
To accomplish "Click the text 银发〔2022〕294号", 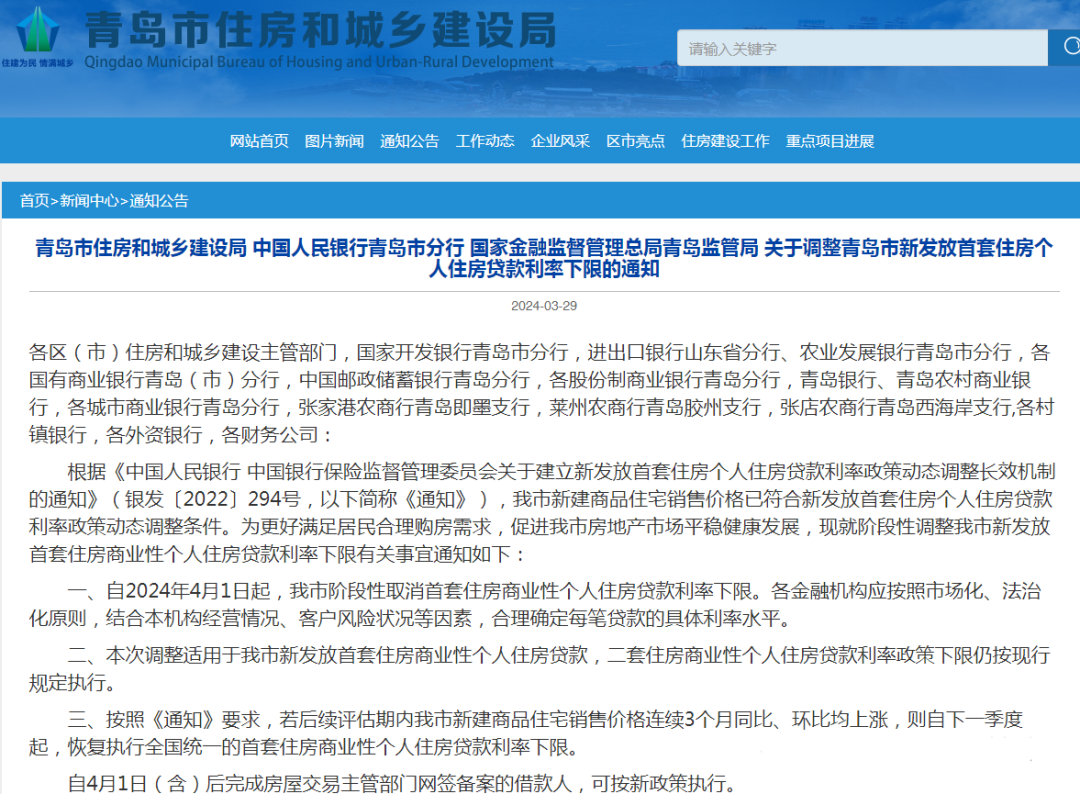I will pyautogui.click(x=213, y=499).
